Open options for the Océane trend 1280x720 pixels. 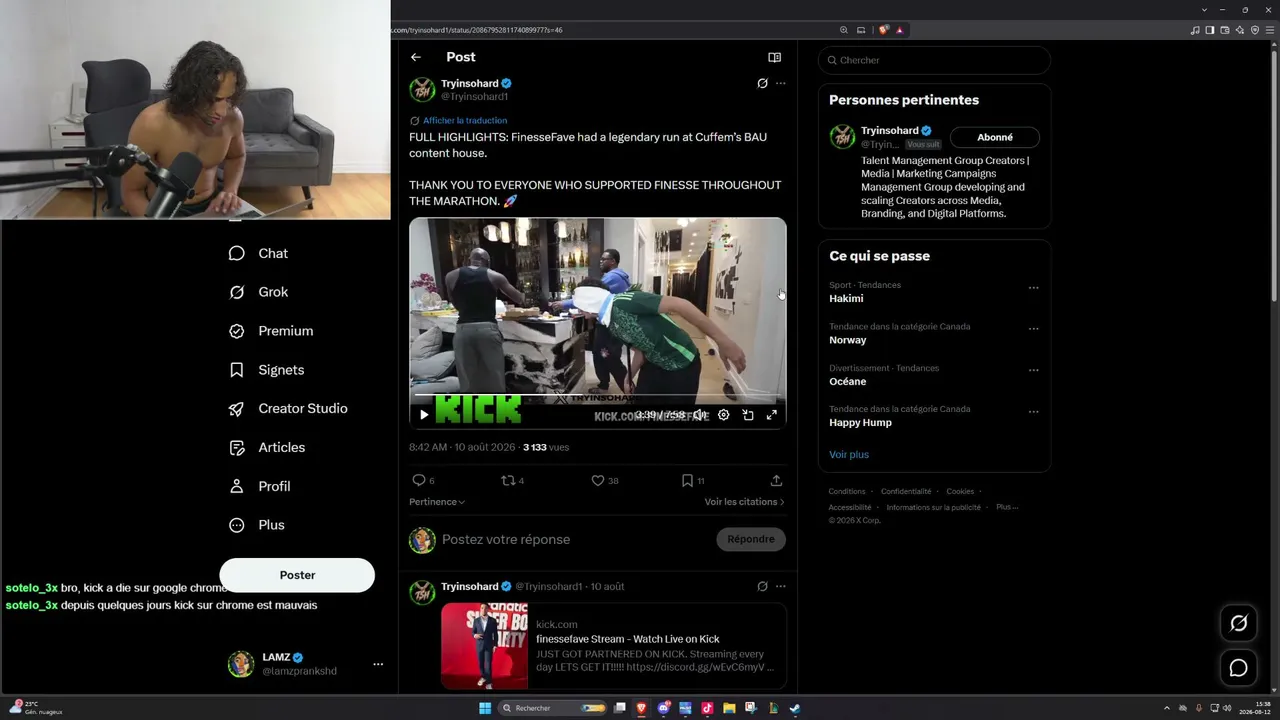[x=1034, y=370]
